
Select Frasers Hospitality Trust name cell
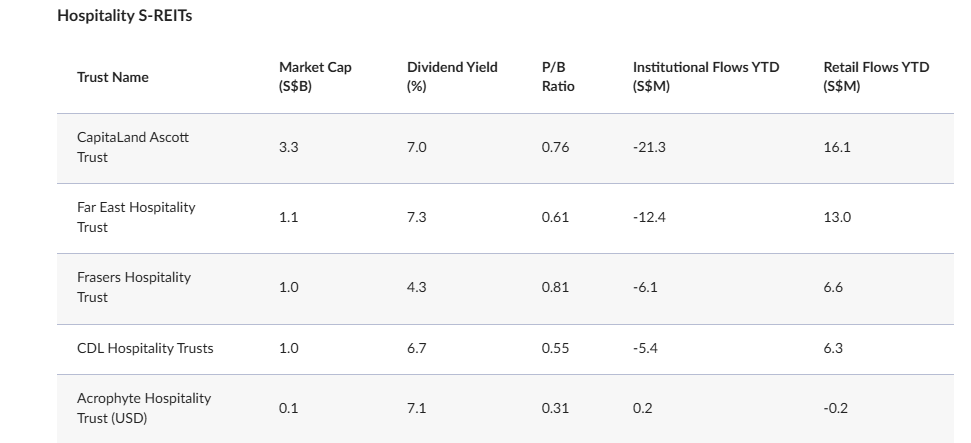(x=134, y=287)
